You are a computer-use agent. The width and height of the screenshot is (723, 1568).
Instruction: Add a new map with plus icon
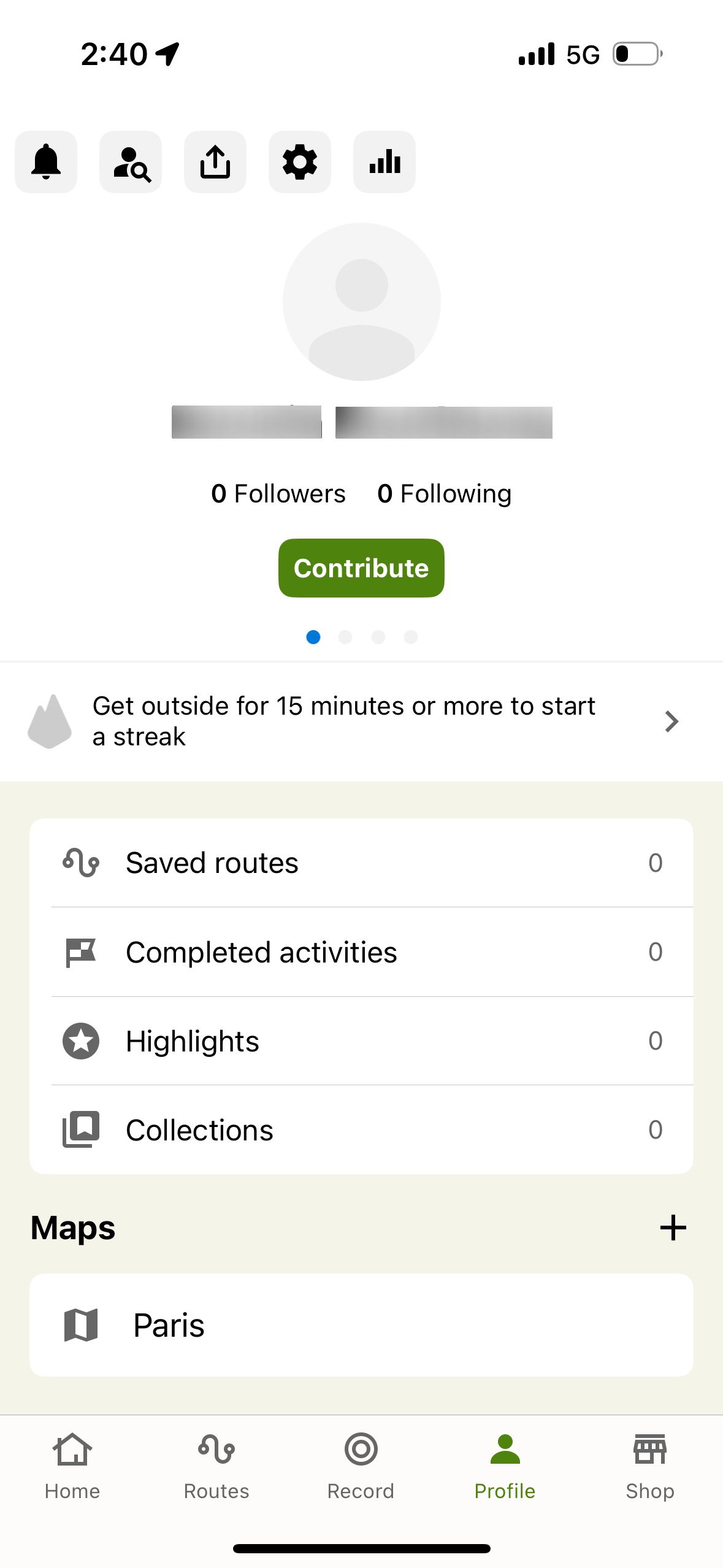pyautogui.click(x=673, y=1228)
